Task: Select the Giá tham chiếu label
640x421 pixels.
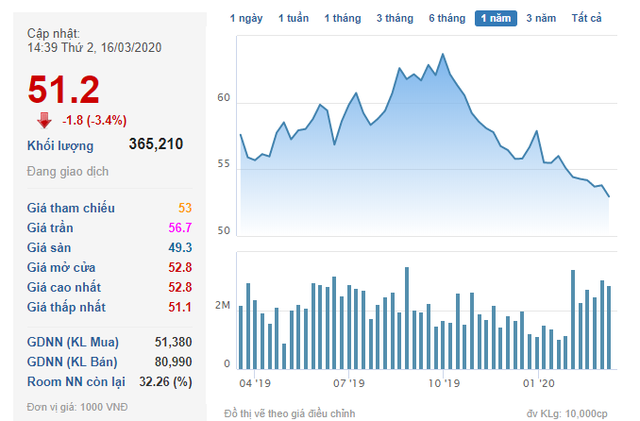Action: click(71, 208)
